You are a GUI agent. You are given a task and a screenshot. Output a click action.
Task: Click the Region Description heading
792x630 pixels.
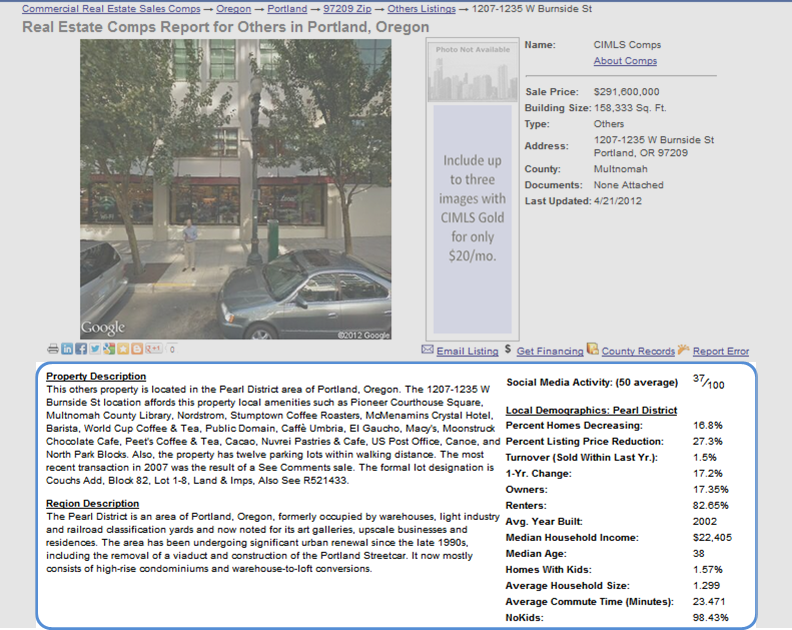click(92, 504)
